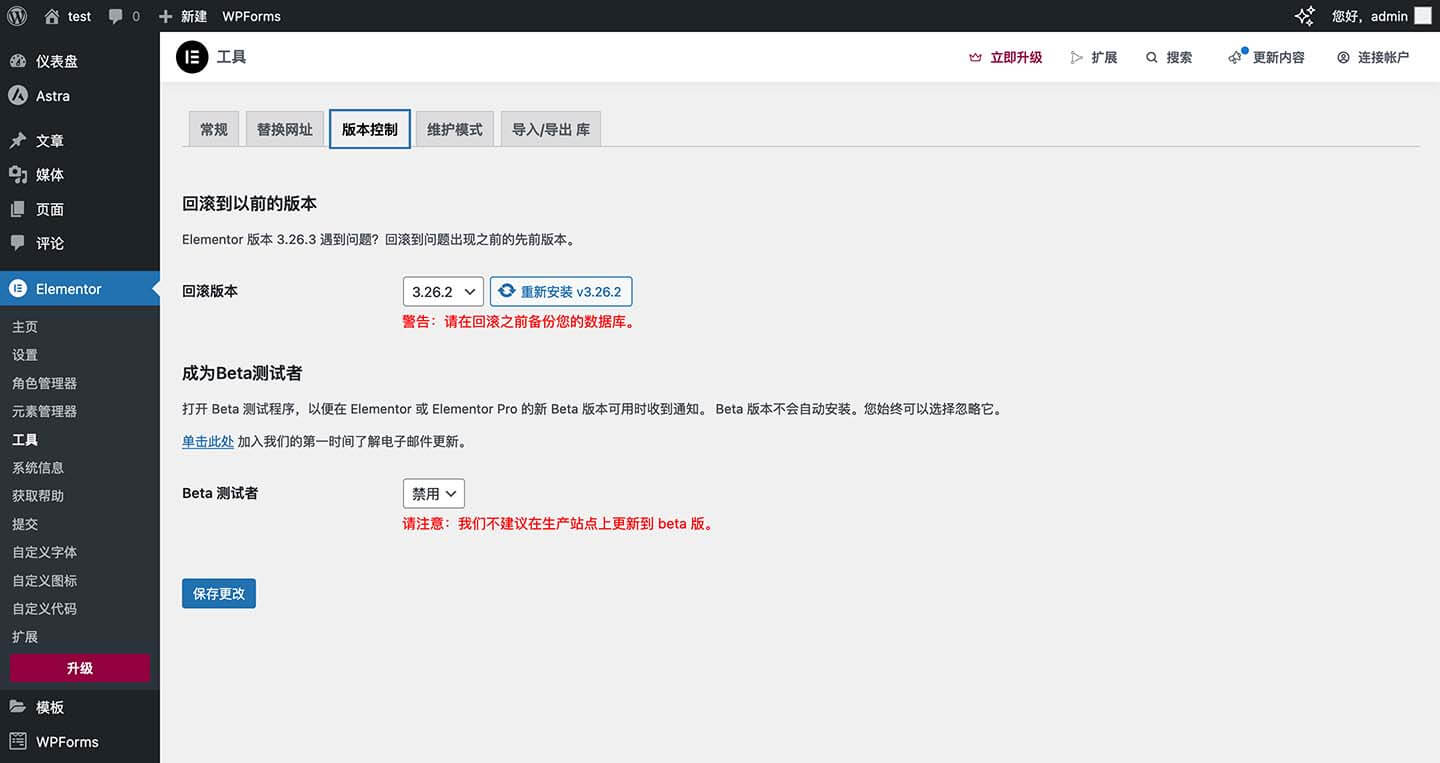This screenshot has height=763, width=1440.
Task: Click the home icon next to test
Action: tap(52, 16)
